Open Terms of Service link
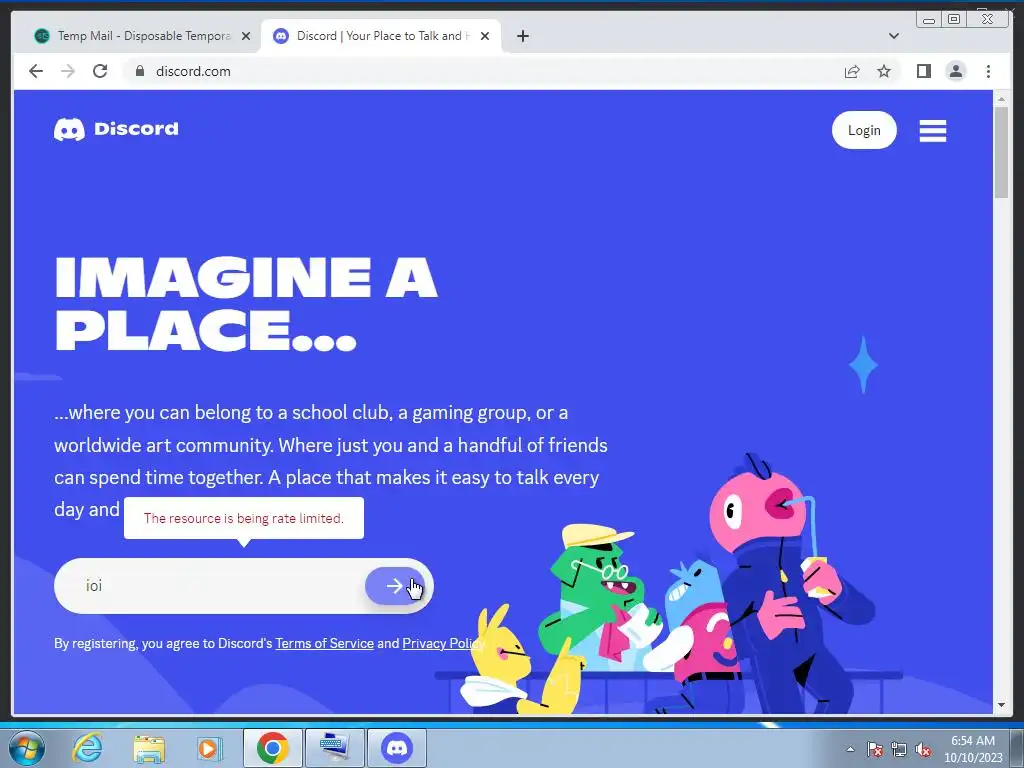The width and height of the screenshot is (1024, 768). coord(325,643)
